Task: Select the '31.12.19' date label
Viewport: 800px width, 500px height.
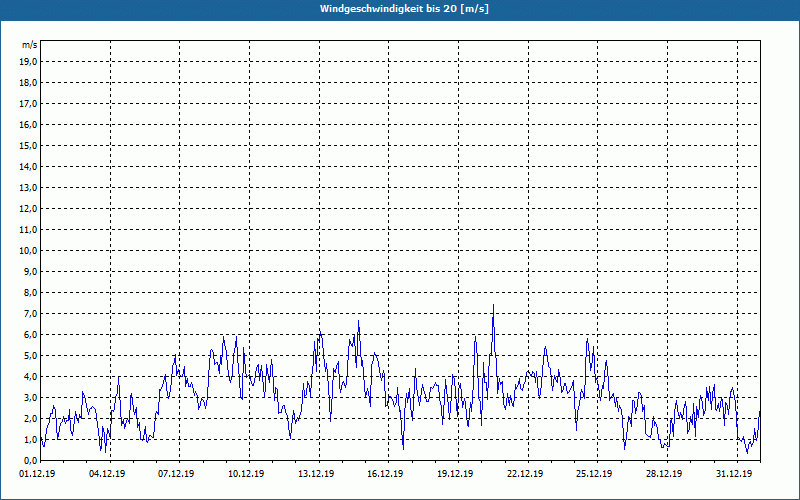Action: tap(734, 474)
